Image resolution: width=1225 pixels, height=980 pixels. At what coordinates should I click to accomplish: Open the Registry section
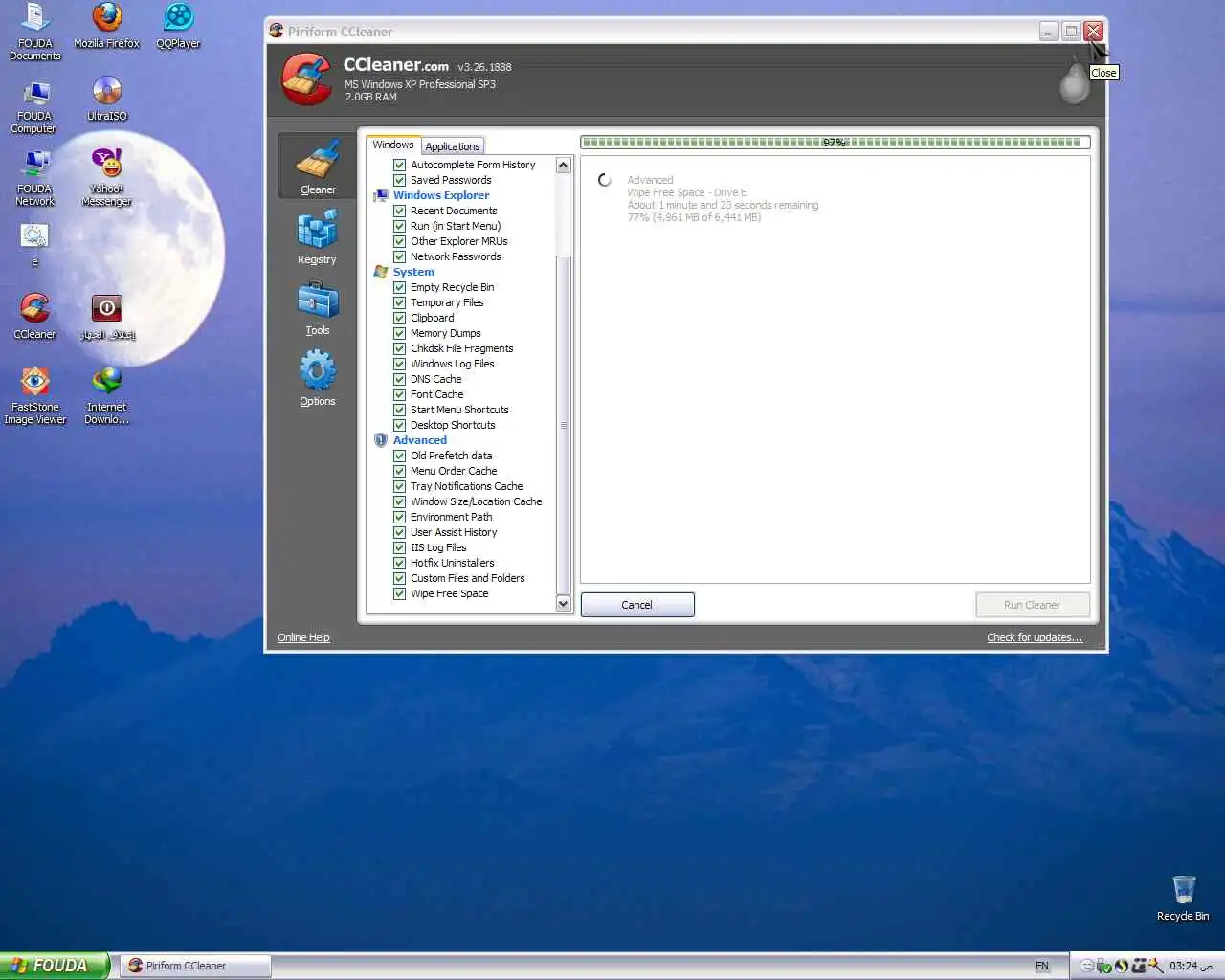pos(317,237)
